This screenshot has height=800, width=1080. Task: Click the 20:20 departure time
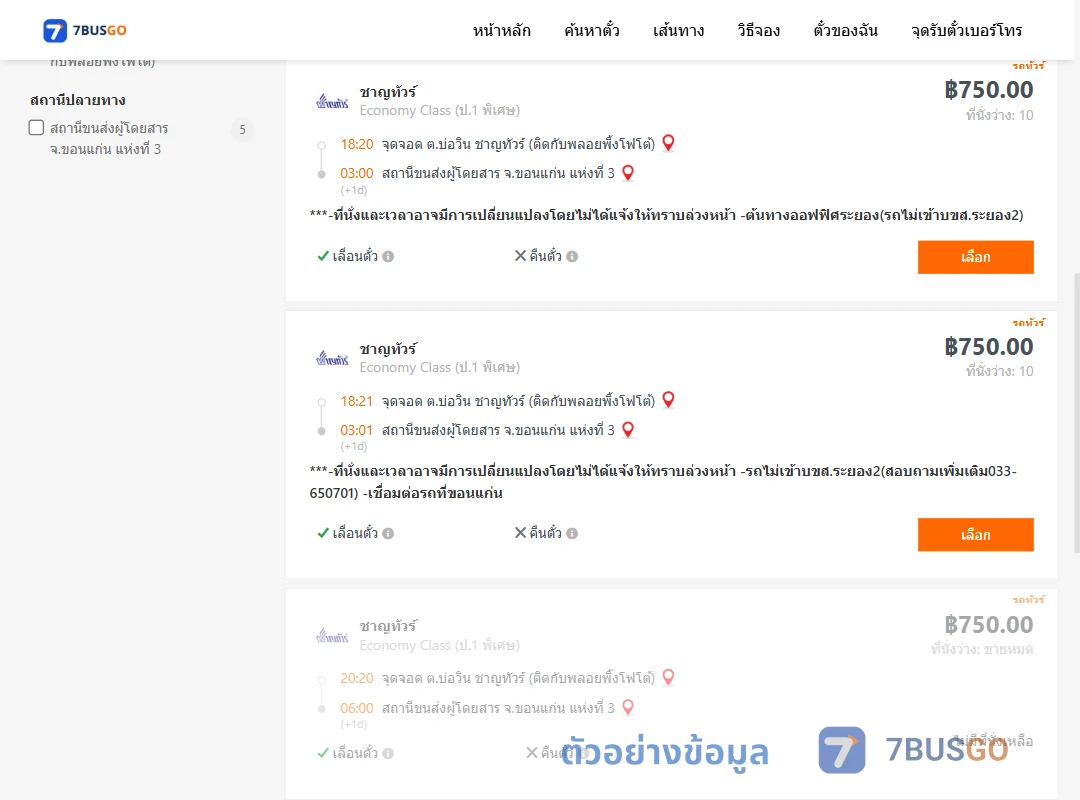(x=357, y=678)
